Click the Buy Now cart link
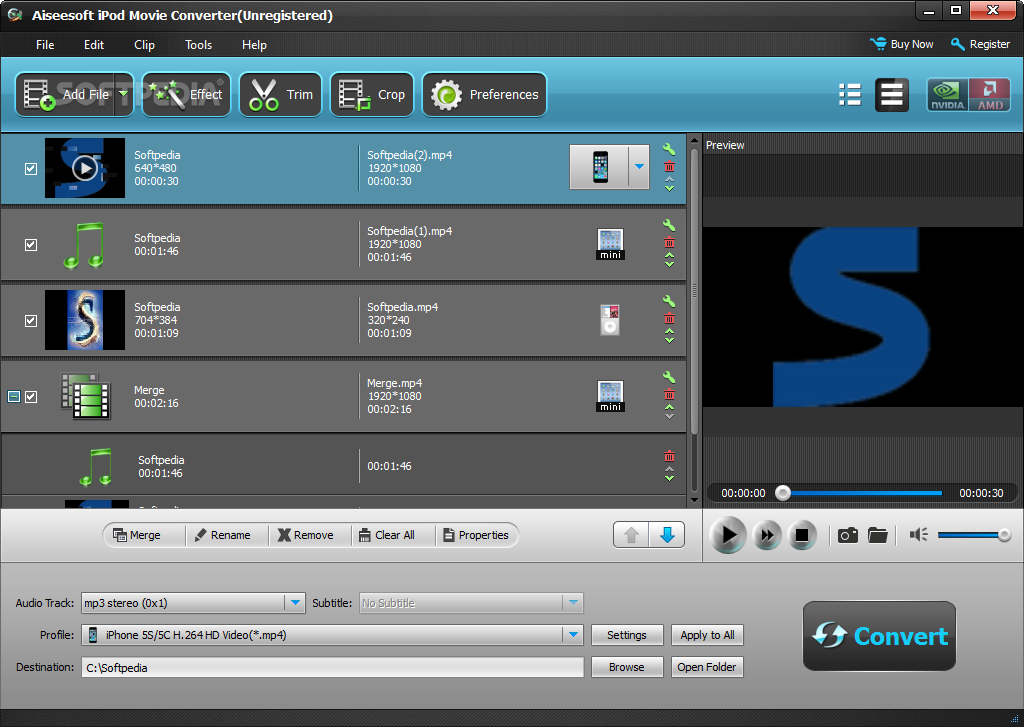Screen dimensions: 1024x727 [x=901, y=44]
